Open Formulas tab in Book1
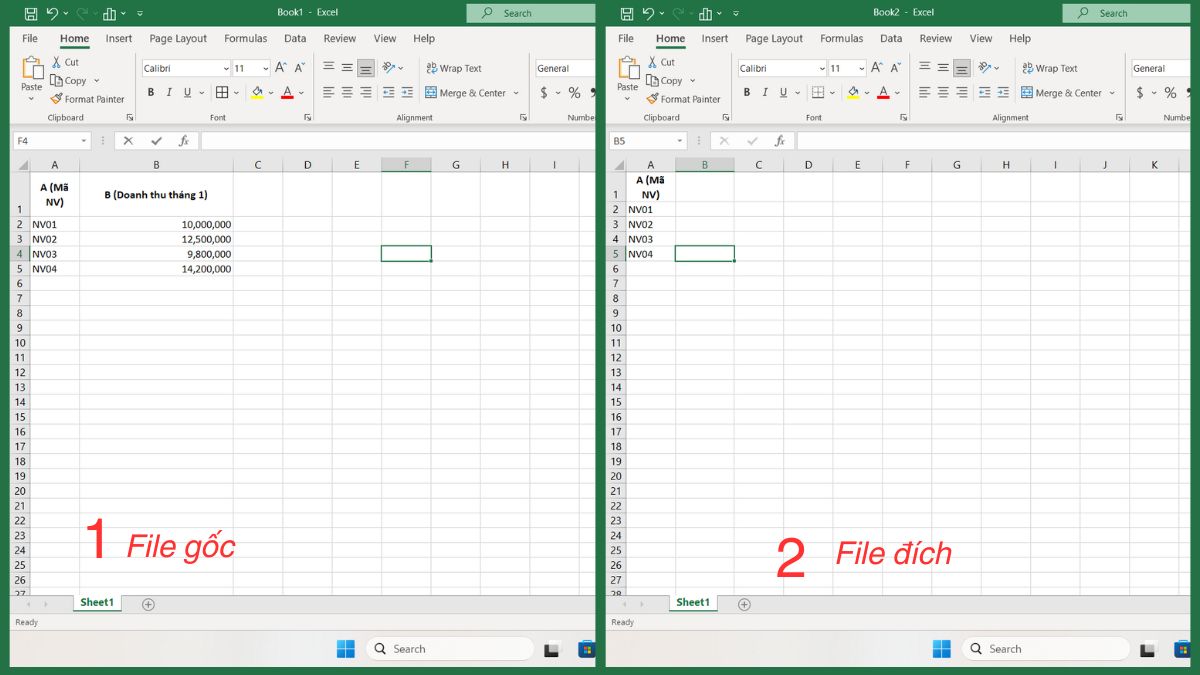The height and width of the screenshot is (675, 1200). tap(246, 39)
